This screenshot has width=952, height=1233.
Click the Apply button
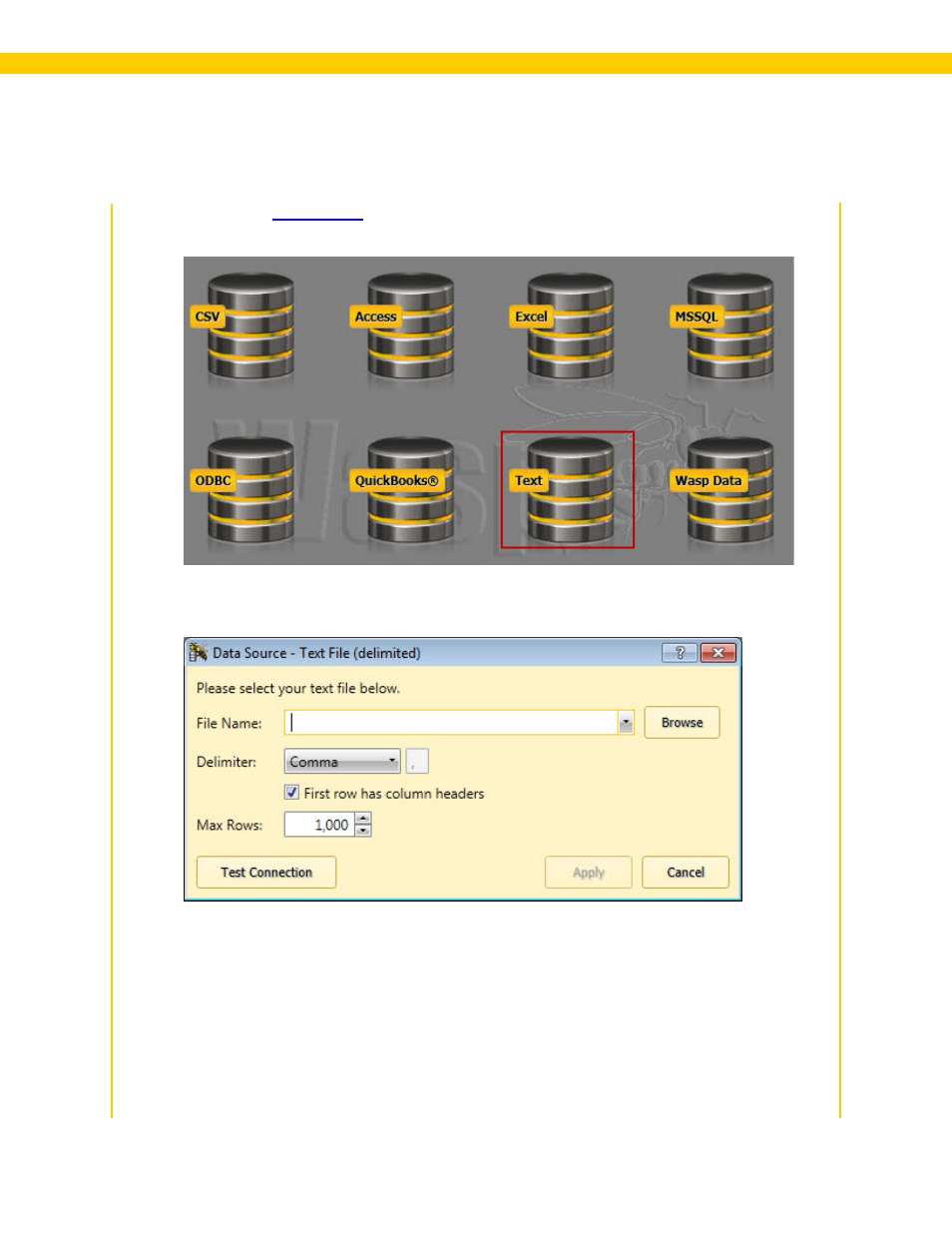pyautogui.click(x=589, y=873)
